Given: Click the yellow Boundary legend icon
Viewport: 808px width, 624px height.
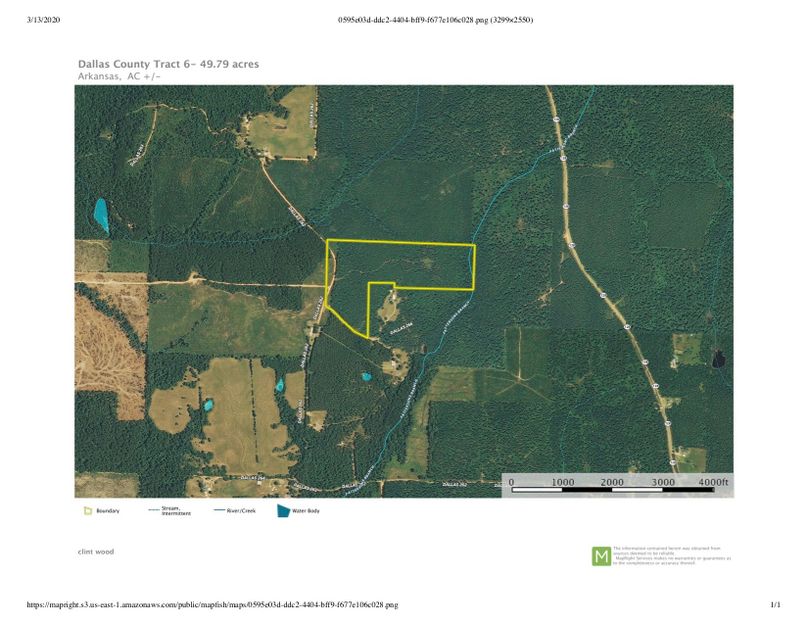Looking at the screenshot, I should 87,511.
